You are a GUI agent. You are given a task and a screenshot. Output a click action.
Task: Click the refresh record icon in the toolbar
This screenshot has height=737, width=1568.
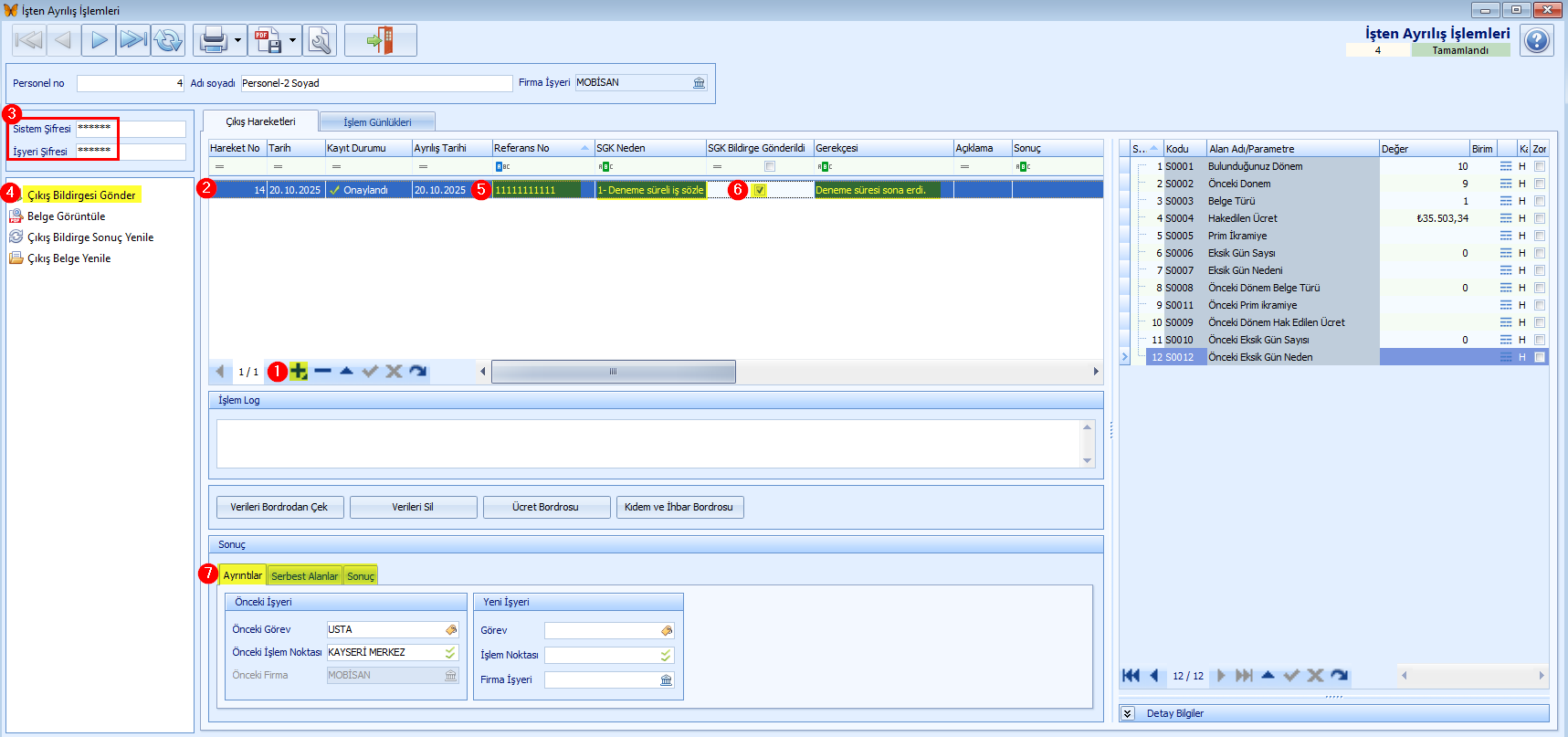pyautogui.click(x=168, y=40)
